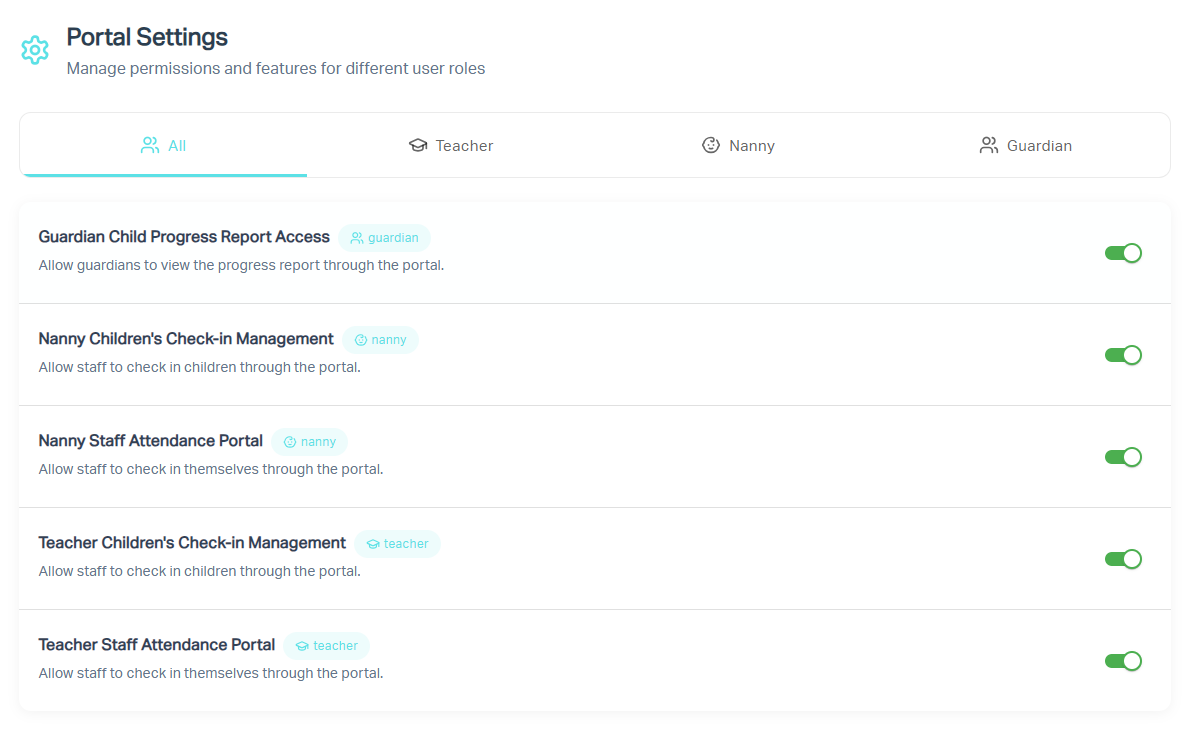Click the graduation cap icon in Teacher tab
Screen dimensions: 1199x738
tap(418, 146)
